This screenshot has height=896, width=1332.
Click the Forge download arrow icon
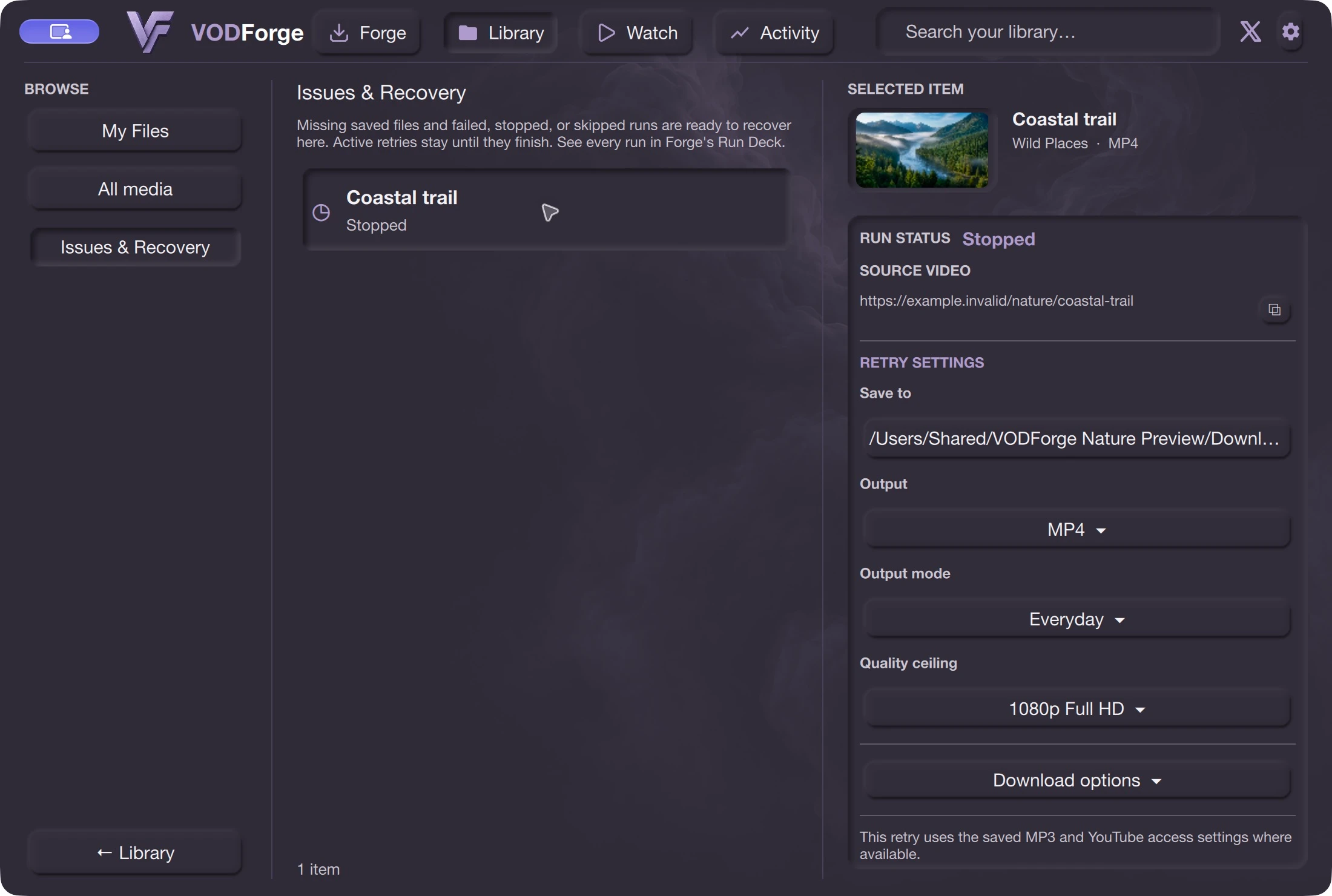pyautogui.click(x=339, y=33)
